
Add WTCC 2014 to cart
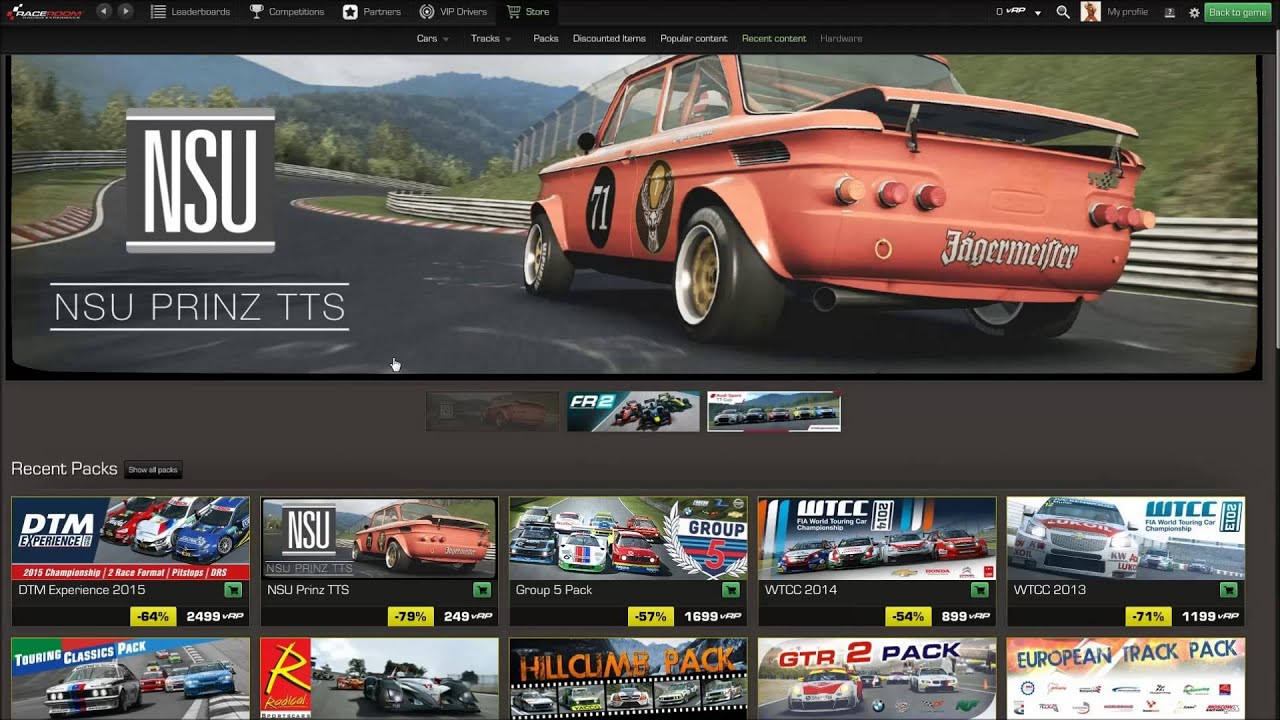tap(980, 590)
